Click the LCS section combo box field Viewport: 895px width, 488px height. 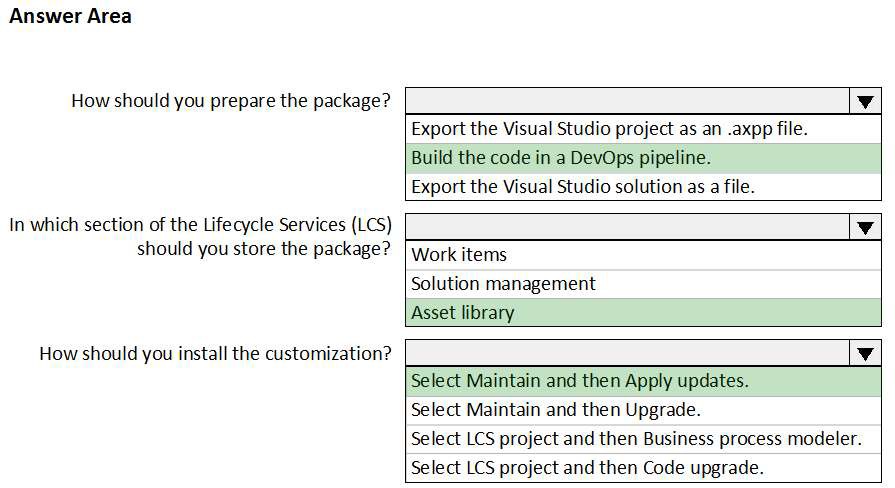[x=627, y=227]
